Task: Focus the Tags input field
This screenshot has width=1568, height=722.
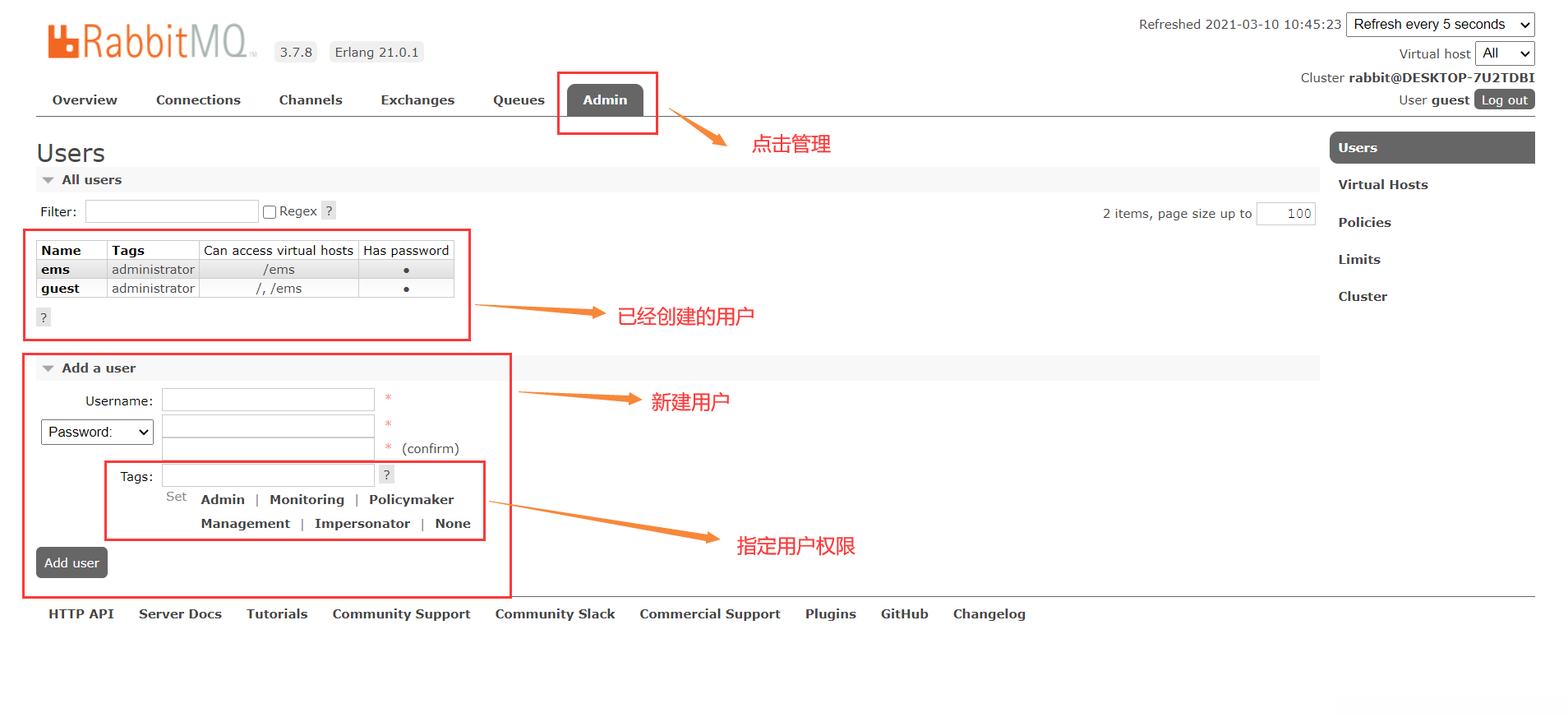Action: (x=268, y=475)
